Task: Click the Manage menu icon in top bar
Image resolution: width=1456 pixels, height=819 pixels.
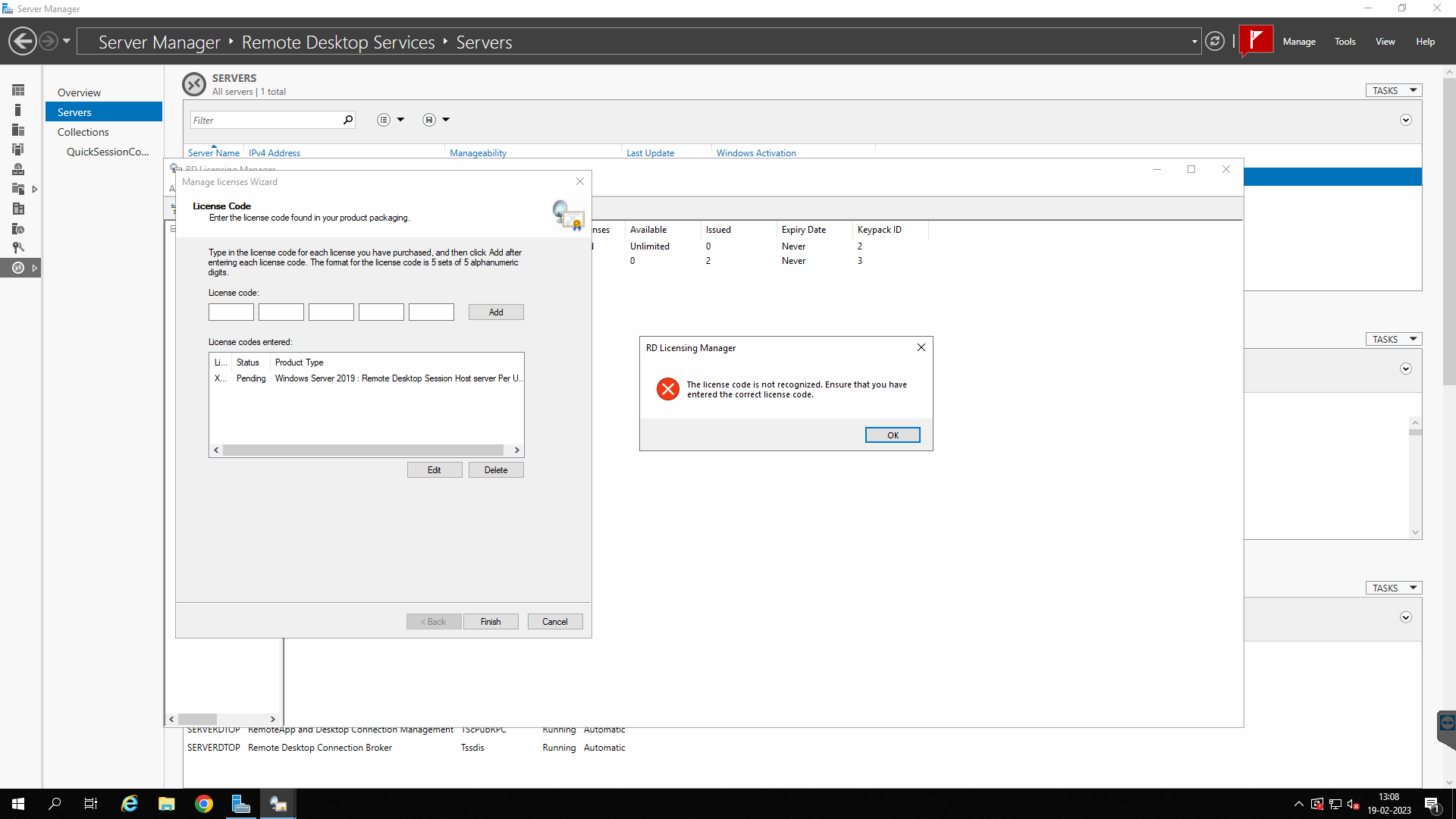Action: (x=1299, y=41)
